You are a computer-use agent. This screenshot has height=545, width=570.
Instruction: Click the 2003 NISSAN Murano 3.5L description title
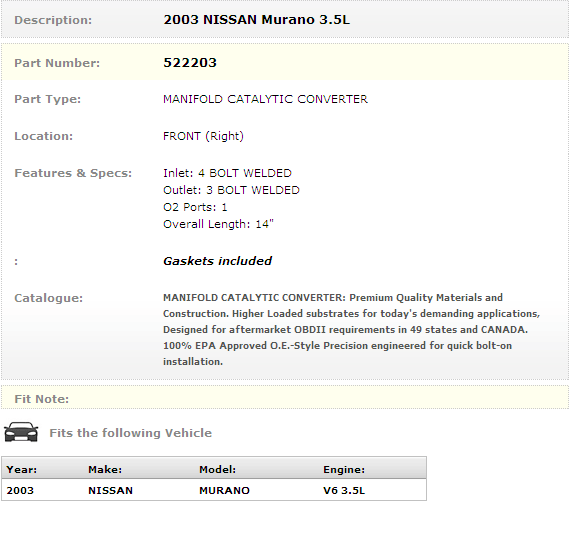[256, 20]
